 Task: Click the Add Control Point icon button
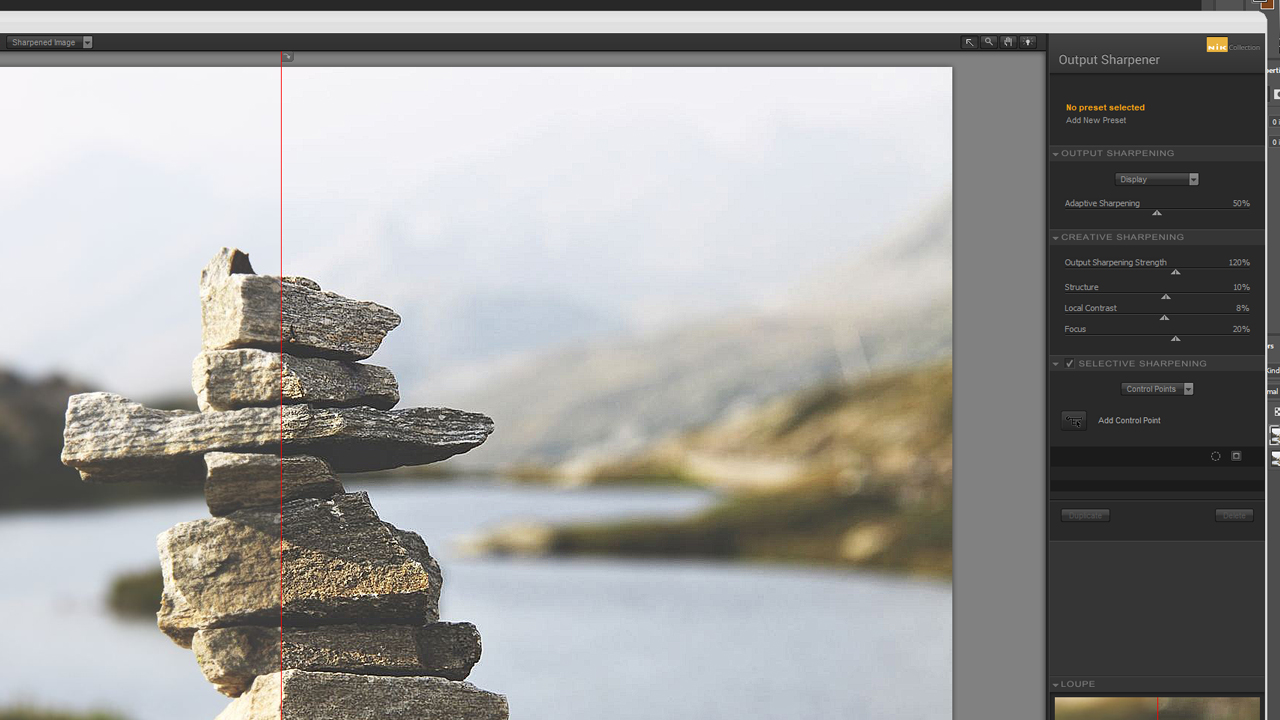(1073, 421)
